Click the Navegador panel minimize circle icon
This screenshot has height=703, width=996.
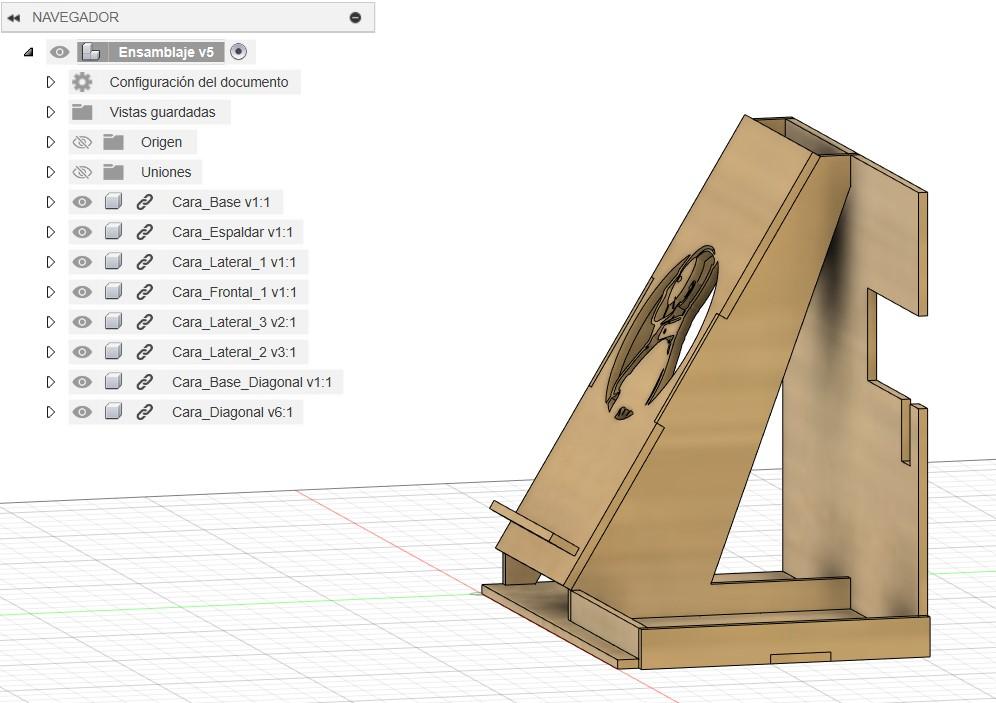356,18
